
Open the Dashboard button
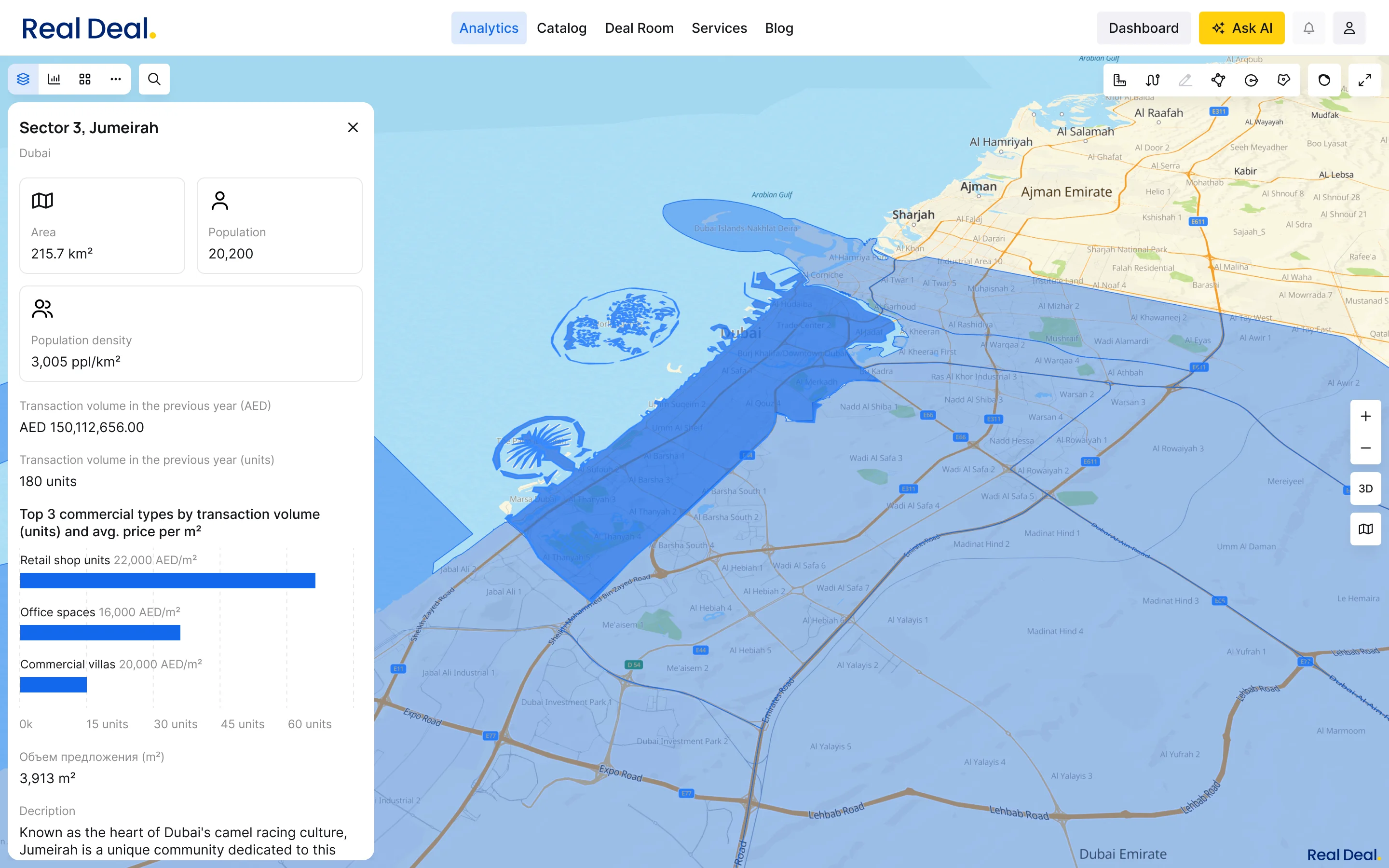[x=1144, y=28]
